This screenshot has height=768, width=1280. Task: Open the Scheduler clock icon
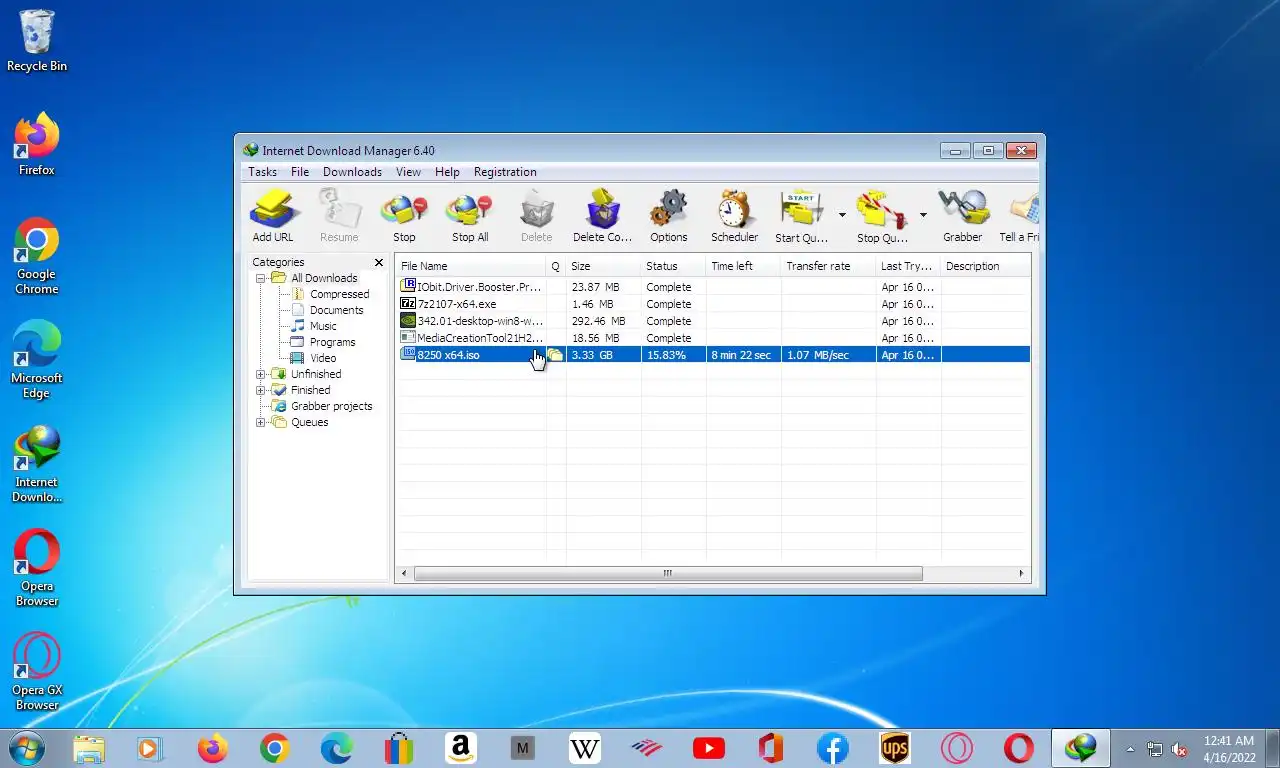coord(734,216)
